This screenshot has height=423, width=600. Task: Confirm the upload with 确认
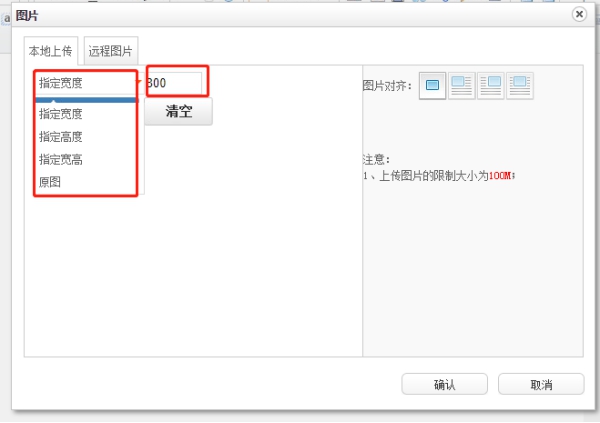pyautogui.click(x=444, y=385)
